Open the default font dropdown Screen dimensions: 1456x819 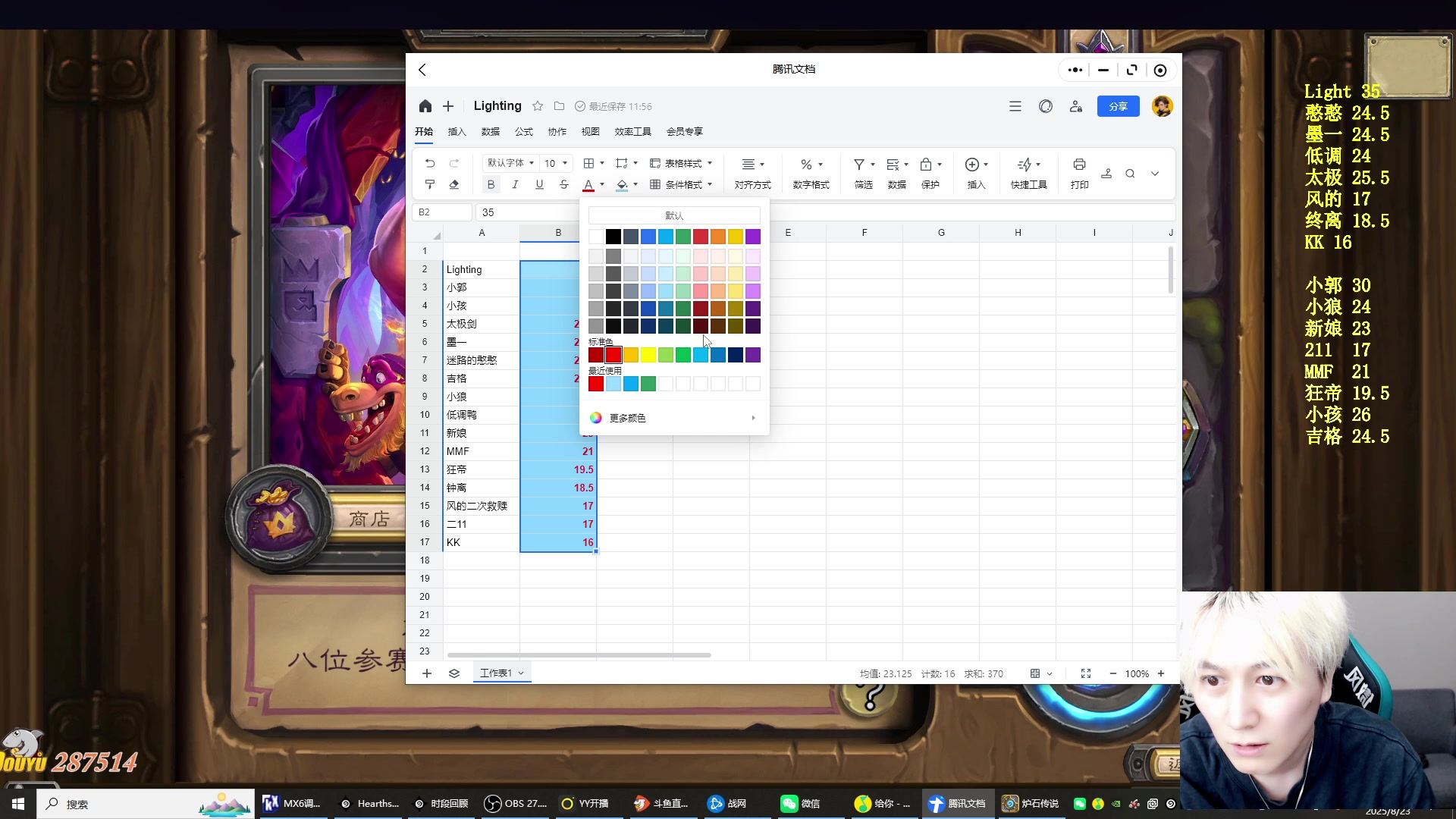pos(510,163)
